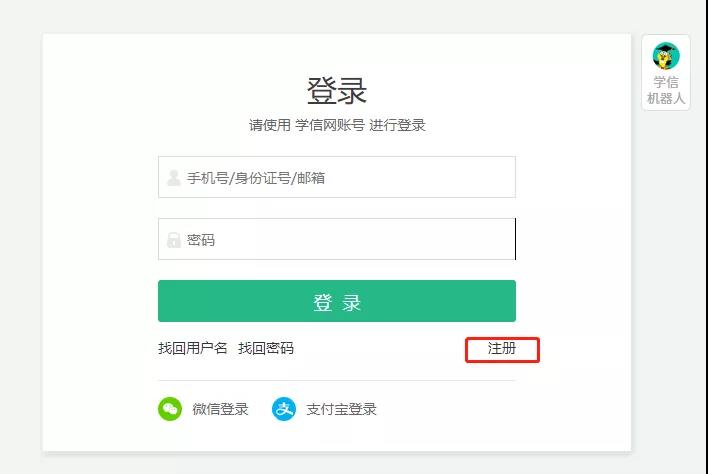708x474 pixels.
Task: Open the 找回用户名 link
Action: tap(193, 348)
